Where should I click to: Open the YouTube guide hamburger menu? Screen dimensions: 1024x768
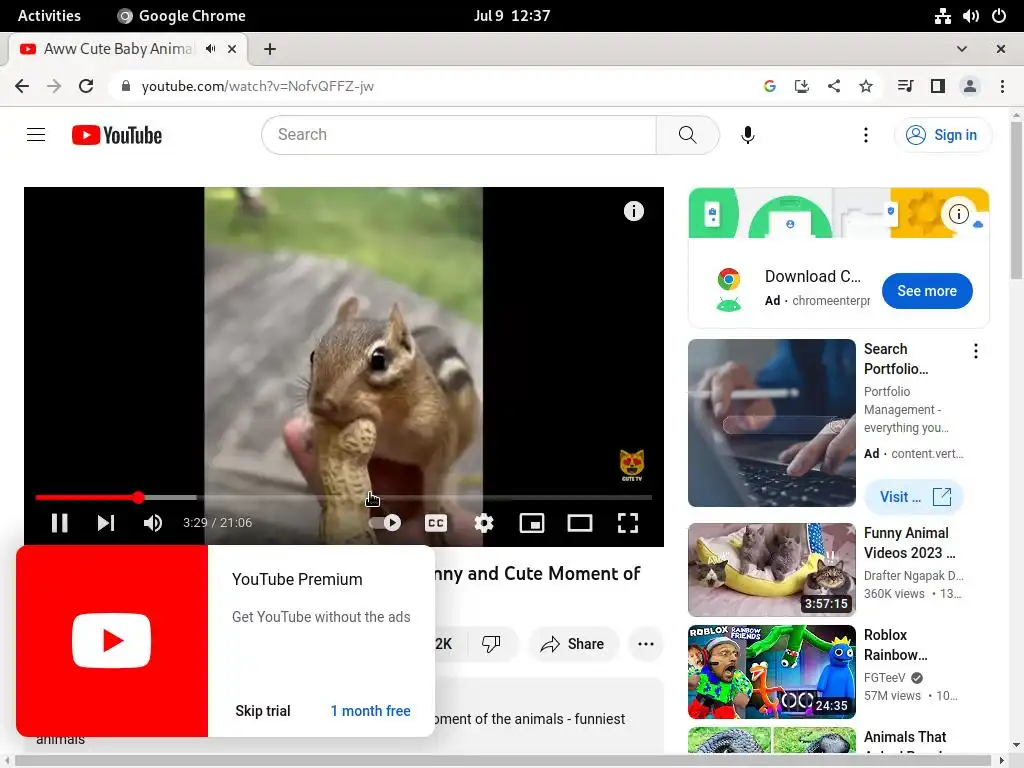[36, 135]
